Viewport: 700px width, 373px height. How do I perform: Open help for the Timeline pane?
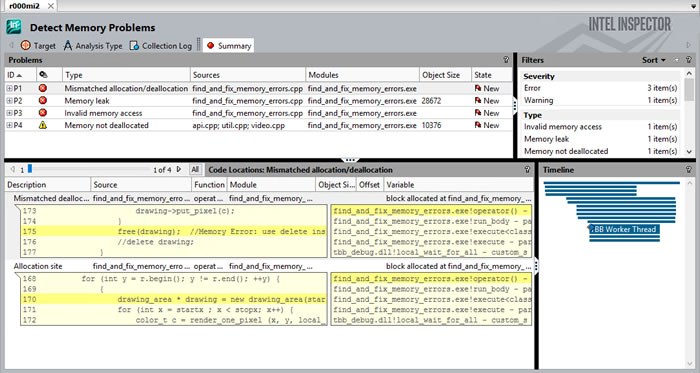pyautogui.click(x=689, y=170)
